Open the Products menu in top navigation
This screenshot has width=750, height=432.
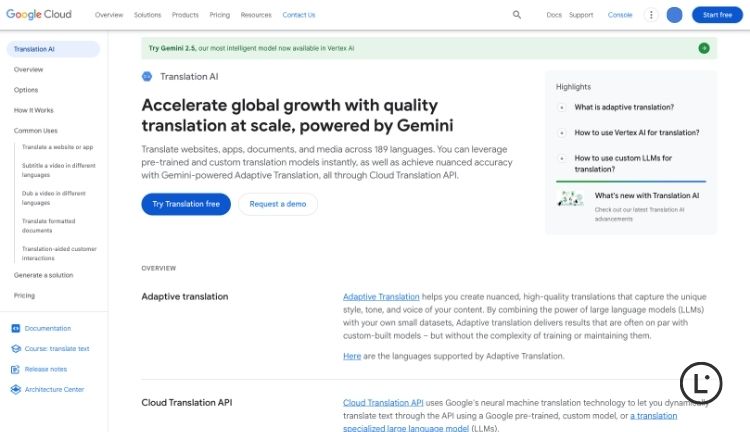point(185,15)
